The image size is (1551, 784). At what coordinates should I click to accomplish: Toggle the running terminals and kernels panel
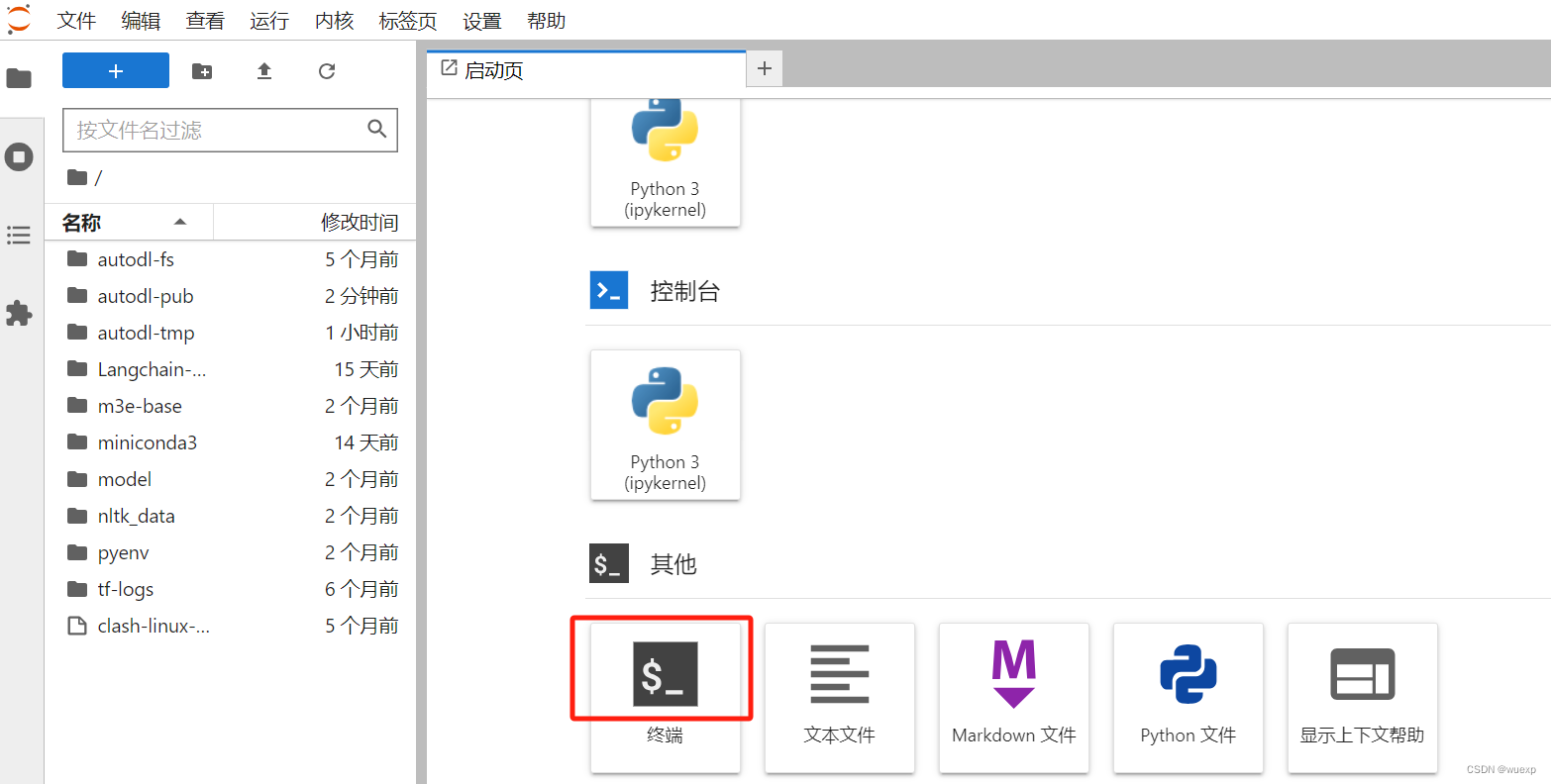pyautogui.click(x=20, y=155)
